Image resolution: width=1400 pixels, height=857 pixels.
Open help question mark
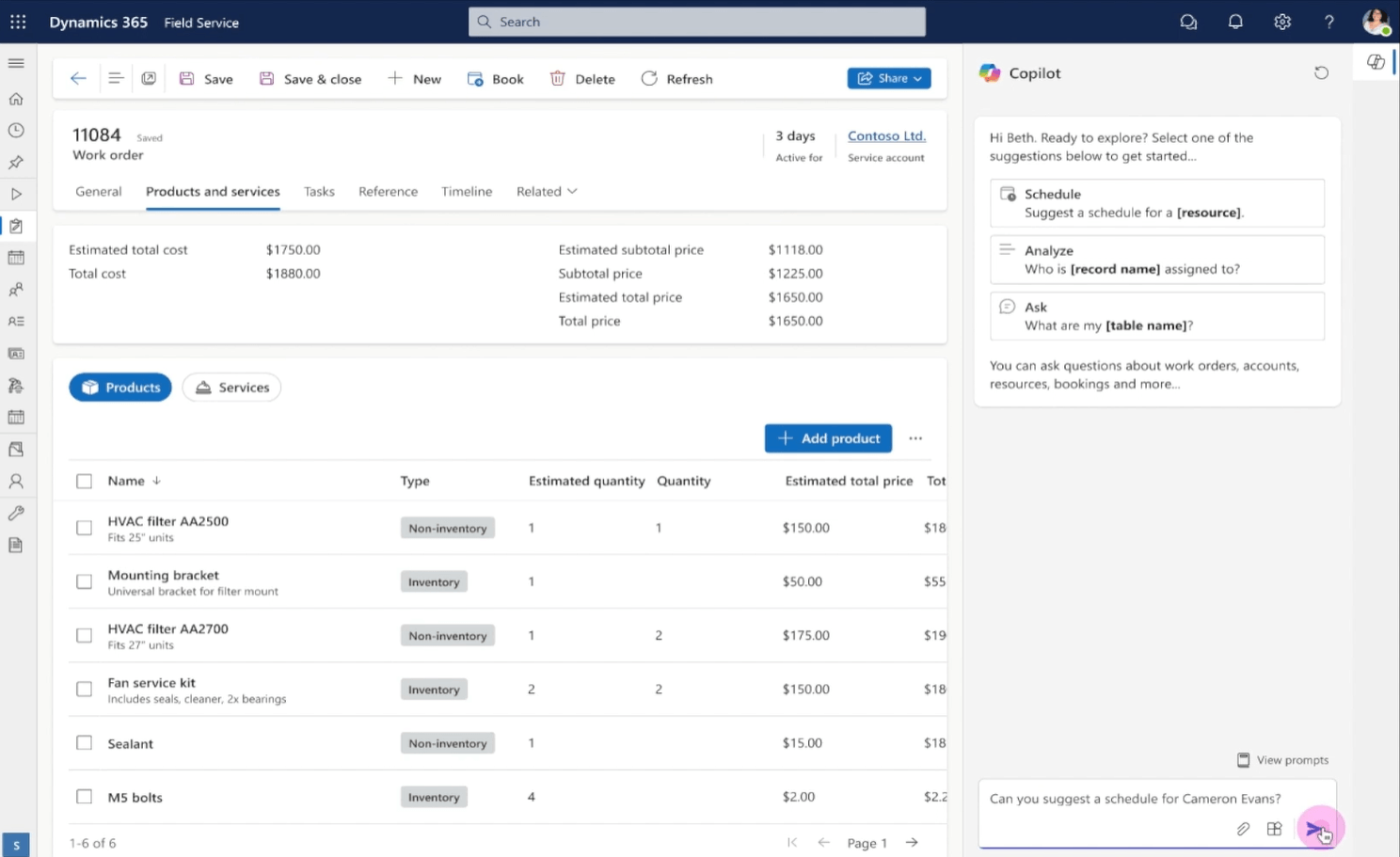coord(1328,22)
